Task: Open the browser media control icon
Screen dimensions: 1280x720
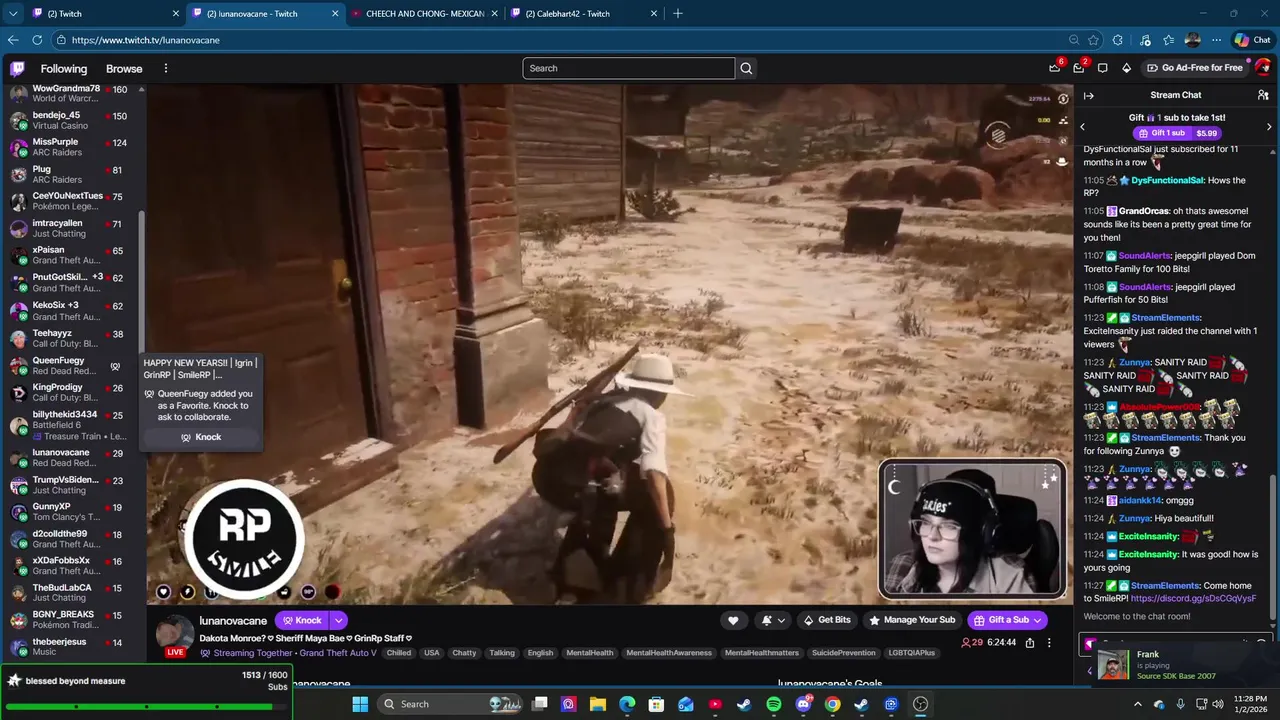Action: [1143, 40]
